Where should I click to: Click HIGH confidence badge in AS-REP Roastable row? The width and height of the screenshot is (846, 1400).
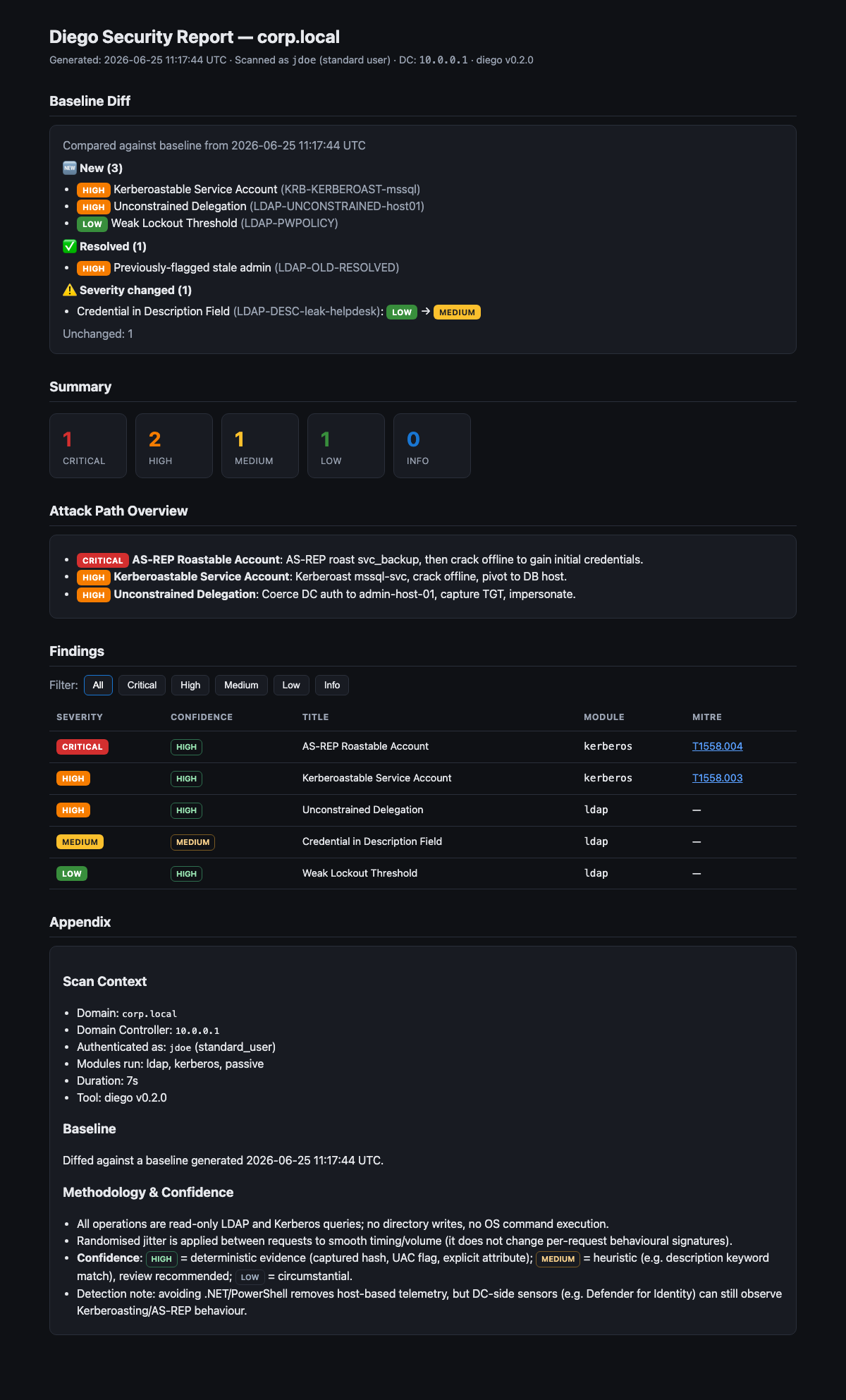tap(186, 747)
